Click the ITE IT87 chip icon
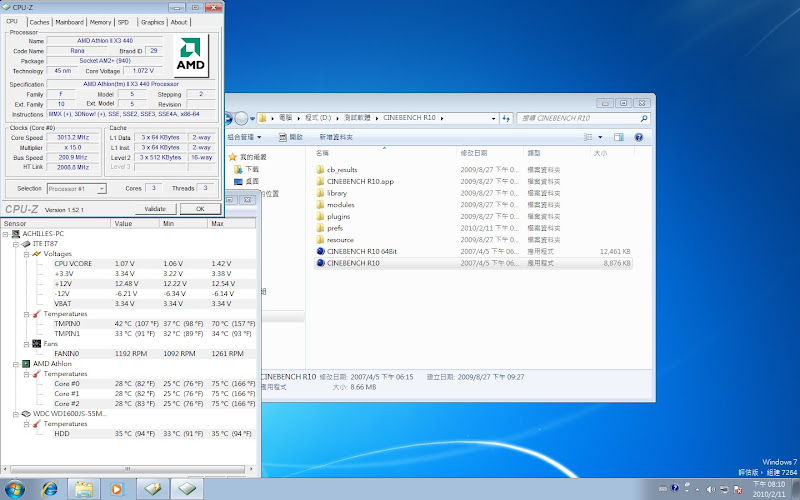 (x=26, y=244)
